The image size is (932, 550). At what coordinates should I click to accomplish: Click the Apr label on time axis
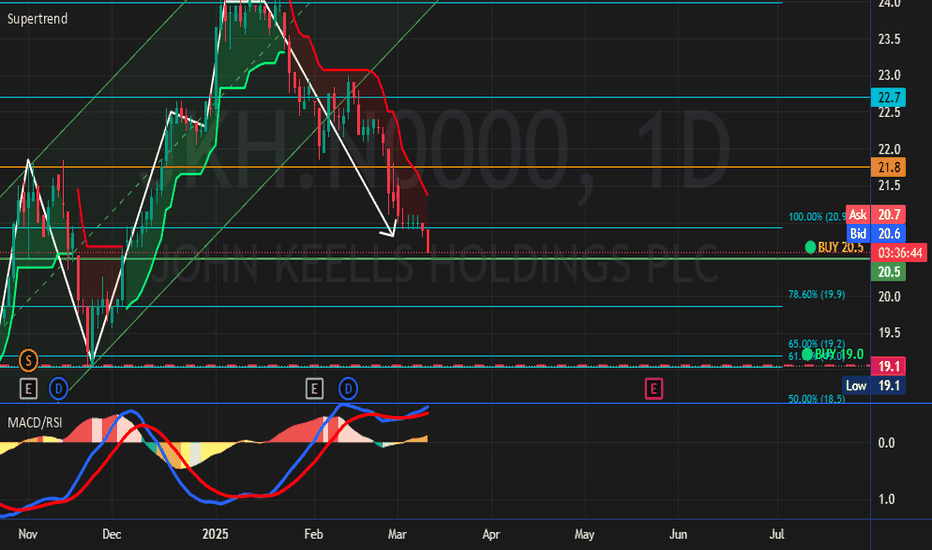[x=491, y=534]
